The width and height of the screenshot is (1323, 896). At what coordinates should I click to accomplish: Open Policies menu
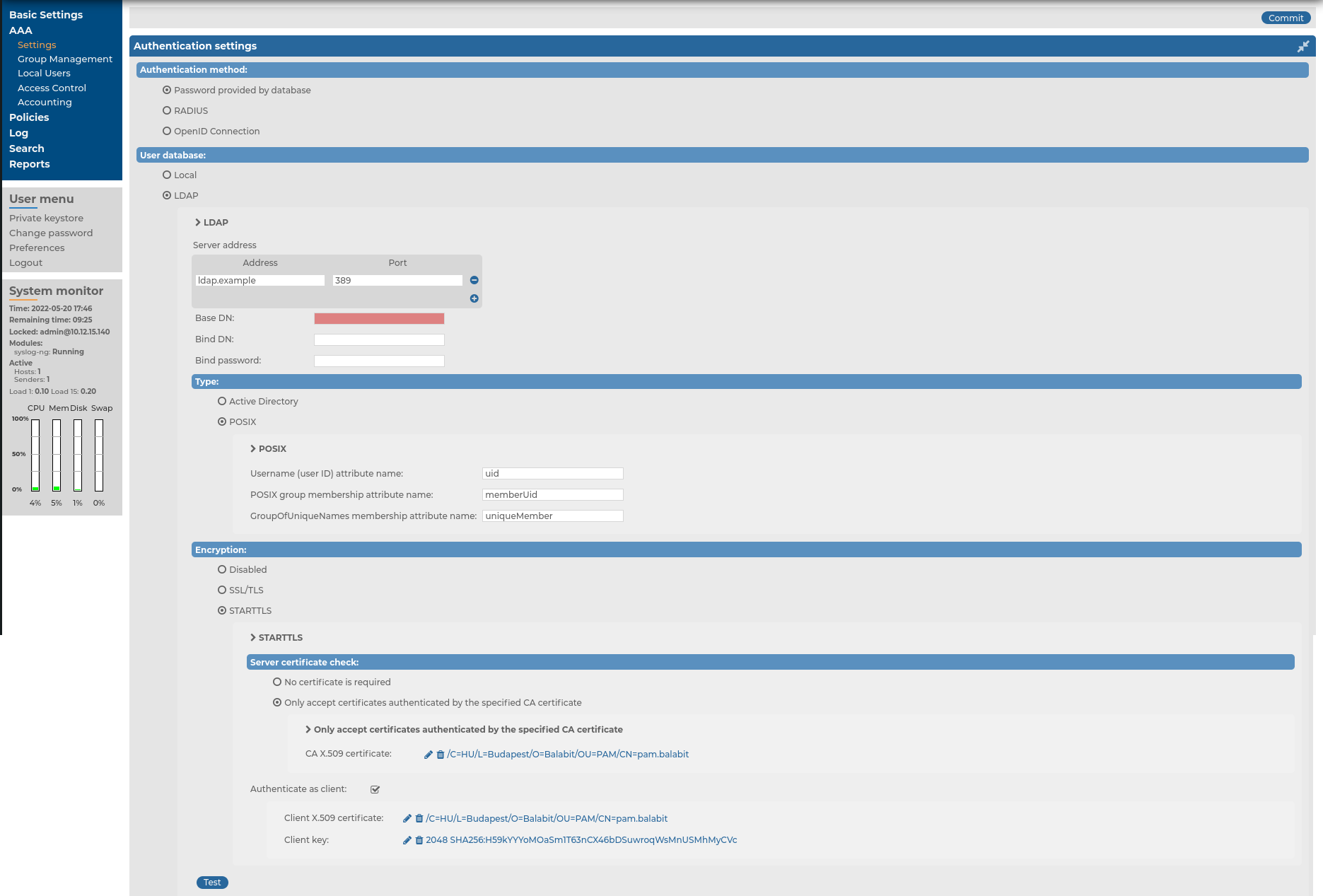click(29, 117)
